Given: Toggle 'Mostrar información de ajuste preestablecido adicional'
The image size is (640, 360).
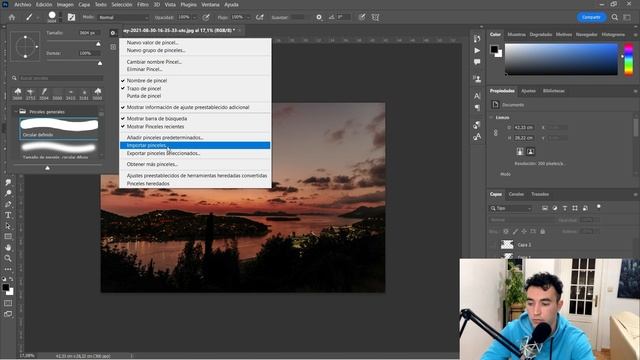Looking at the screenshot, I should tap(195, 107).
